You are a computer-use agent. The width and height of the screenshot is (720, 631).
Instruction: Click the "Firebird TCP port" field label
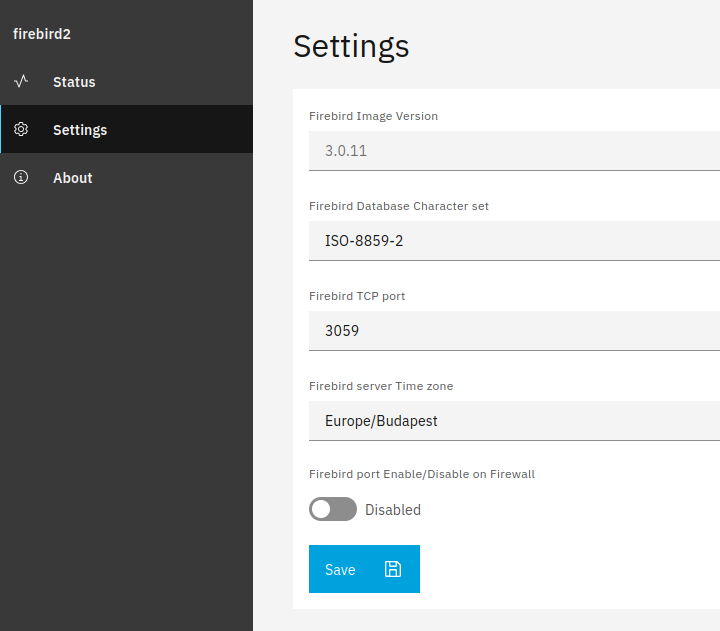pos(357,296)
